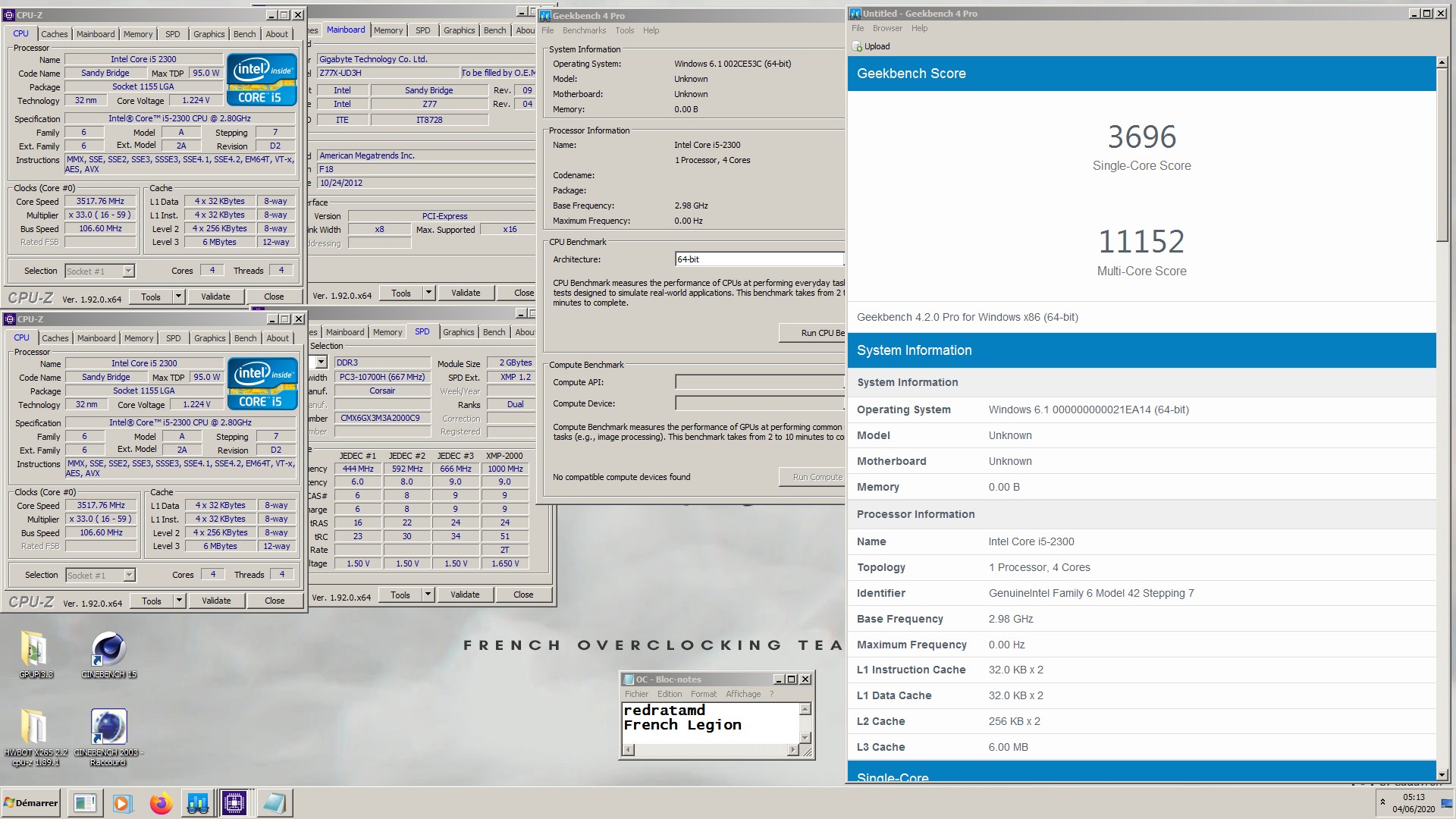
Task: Click the OC Bloc-notes title bar icon
Action: [x=629, y=679]
